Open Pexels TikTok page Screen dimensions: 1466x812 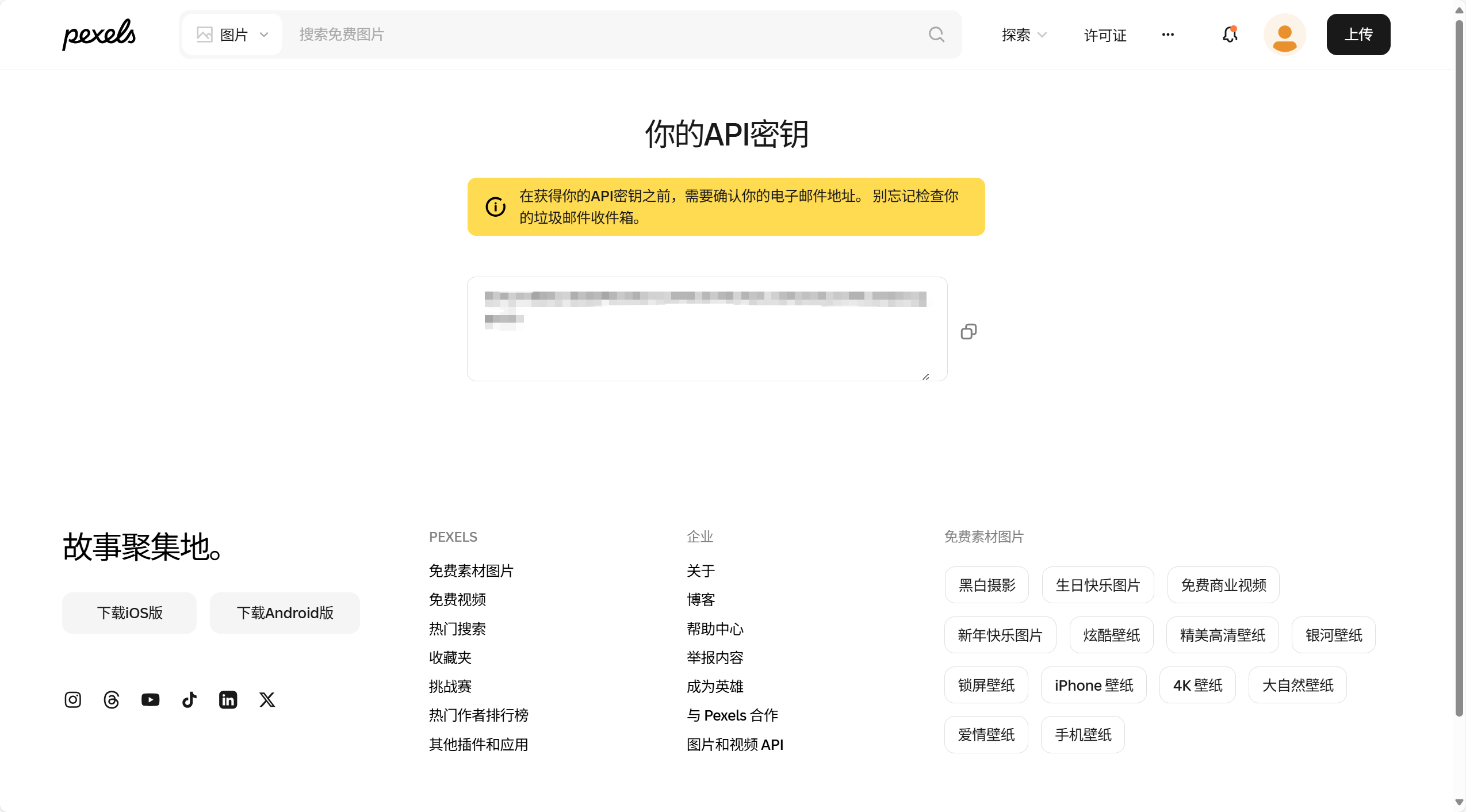click(189, 699)
